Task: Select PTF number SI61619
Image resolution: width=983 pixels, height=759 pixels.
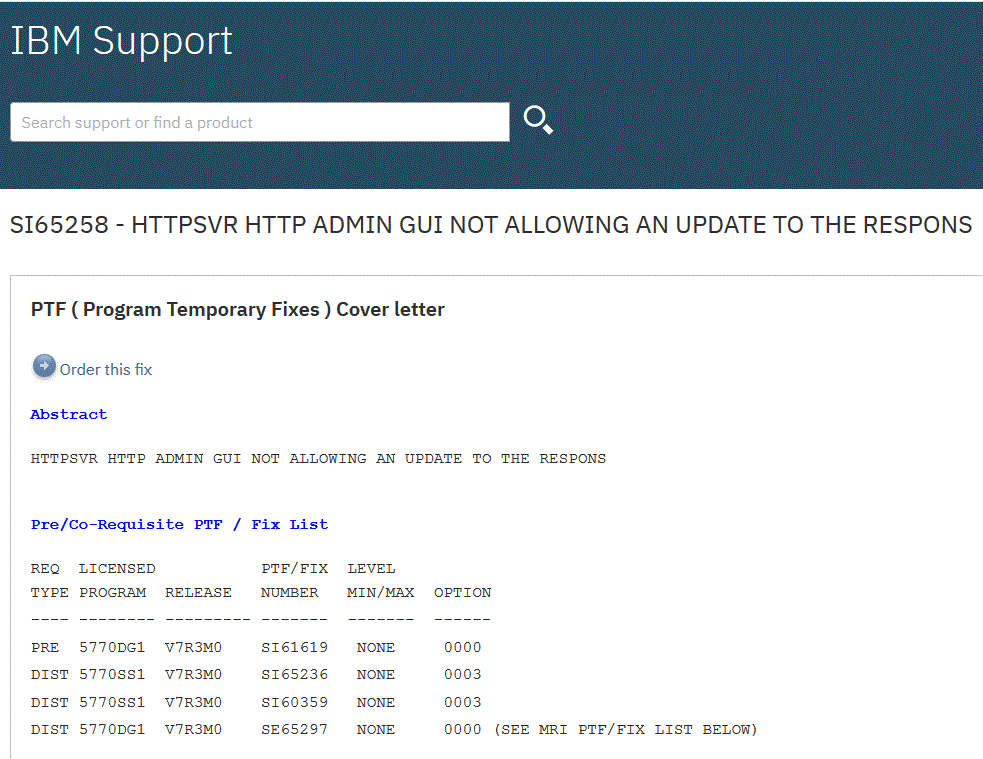Action: pyautogui.click(x=294, y=647)
